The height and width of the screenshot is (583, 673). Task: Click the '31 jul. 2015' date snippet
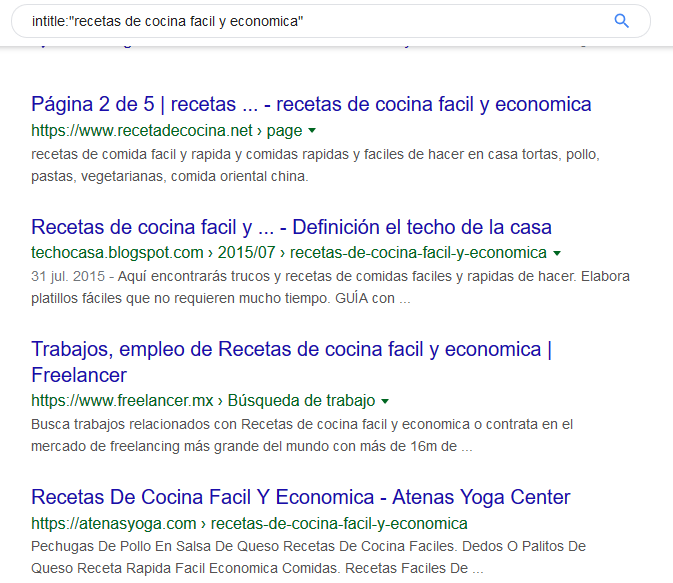click(x=68, y=276)
